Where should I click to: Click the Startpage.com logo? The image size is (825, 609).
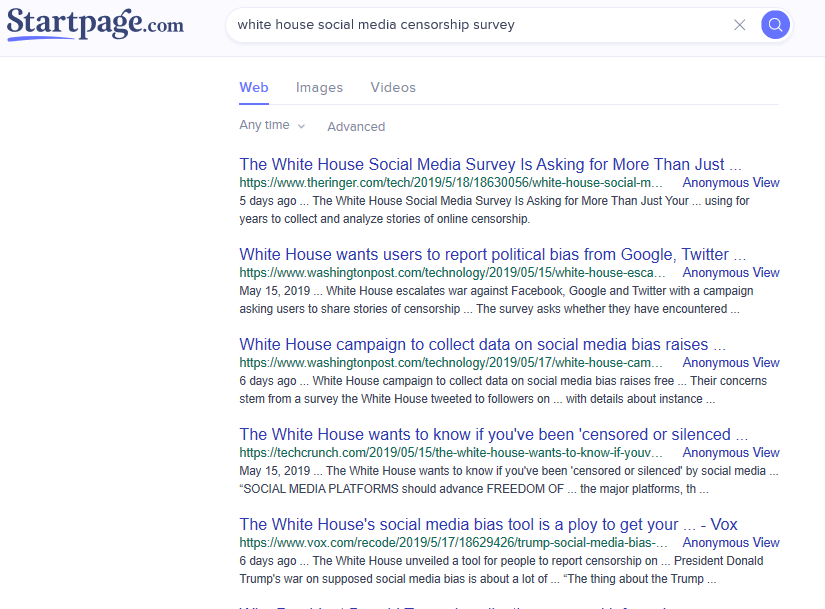click(95, 25)
